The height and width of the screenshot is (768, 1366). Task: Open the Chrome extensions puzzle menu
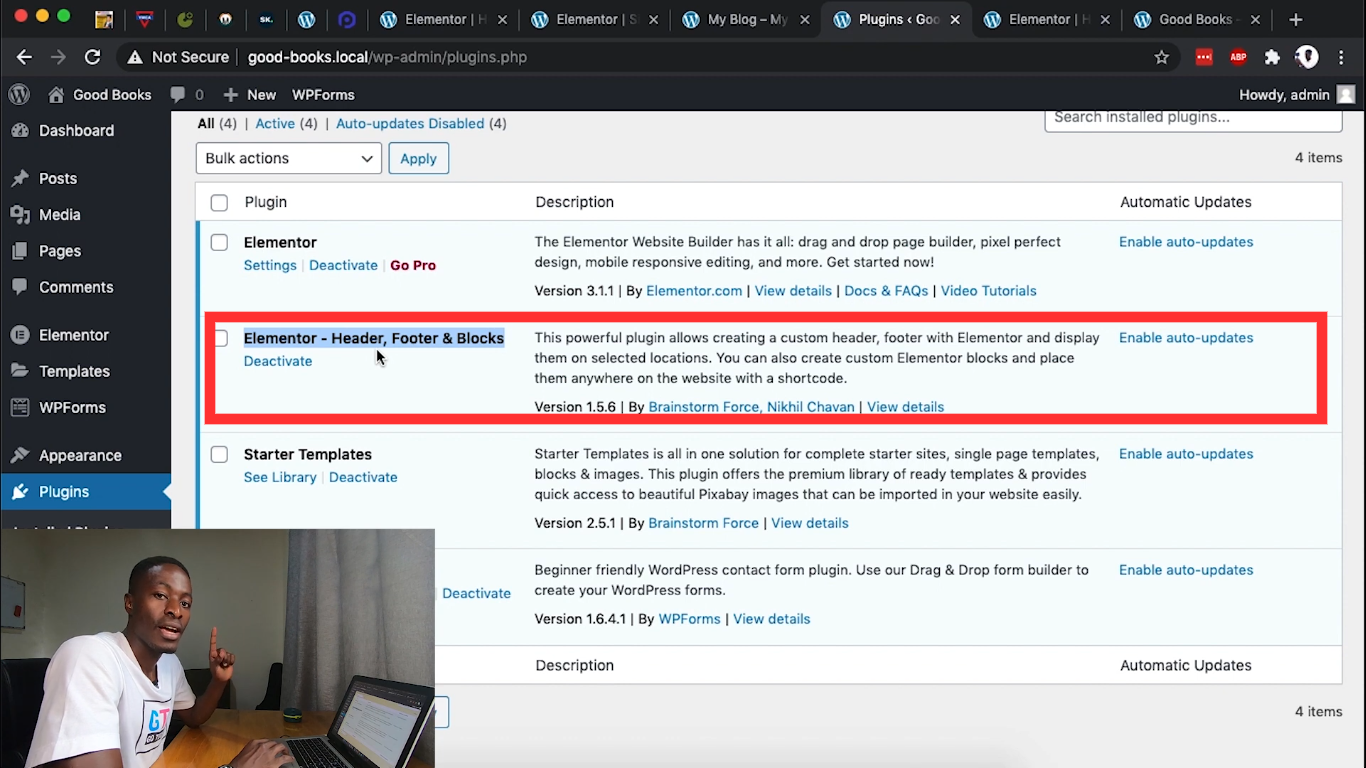[x=1272, y=57]
